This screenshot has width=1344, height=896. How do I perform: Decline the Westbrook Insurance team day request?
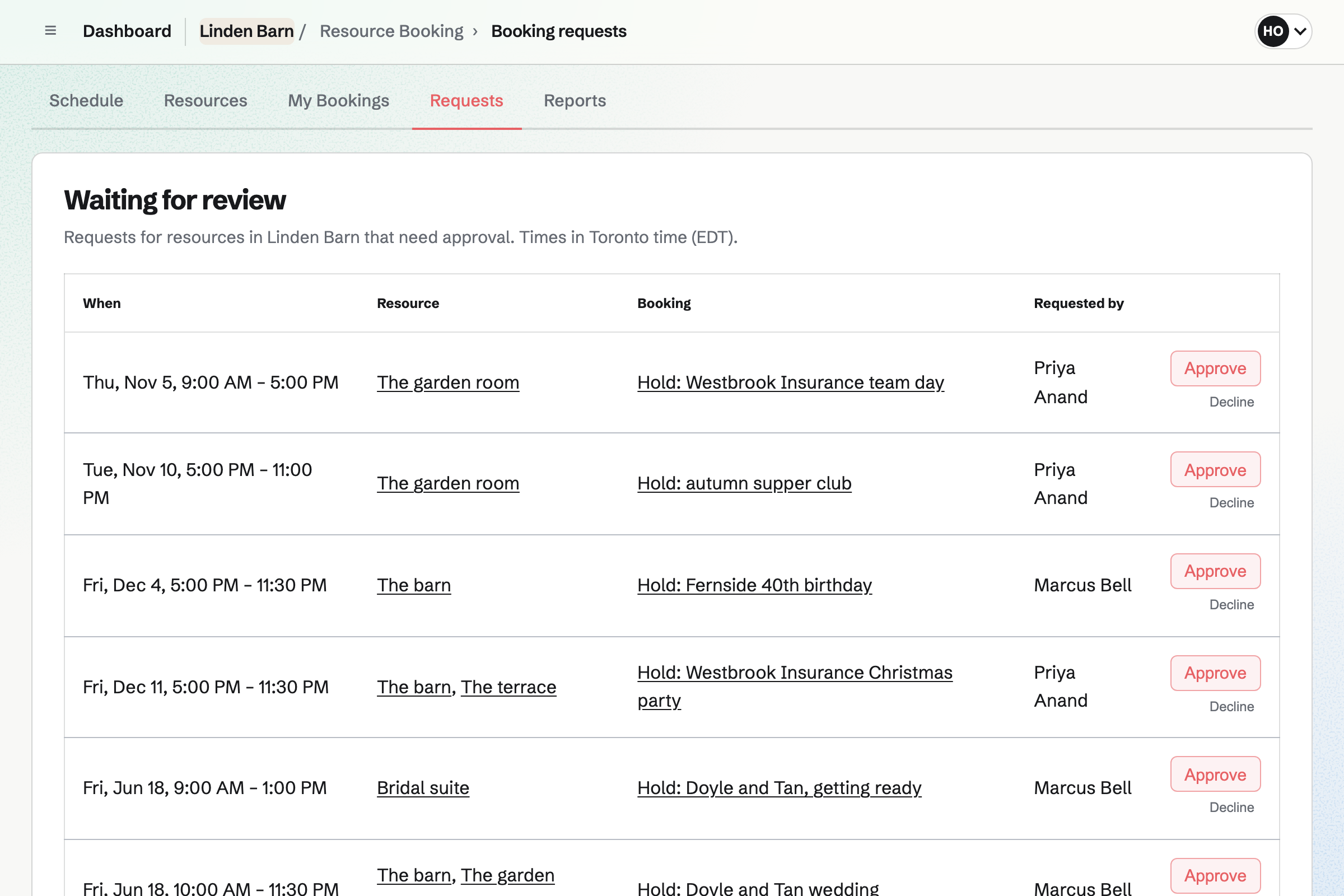pyautogui.click(x=1231, y=402)
